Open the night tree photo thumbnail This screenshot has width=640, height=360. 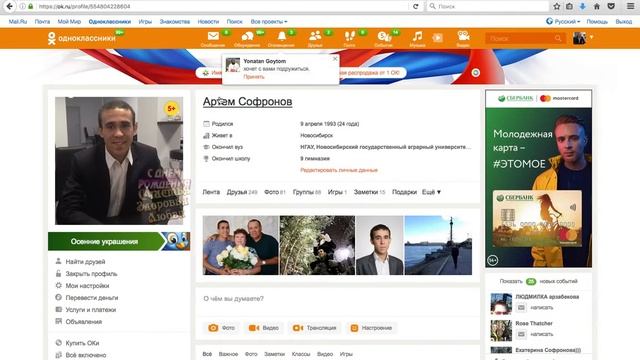[x=317, y=245]
